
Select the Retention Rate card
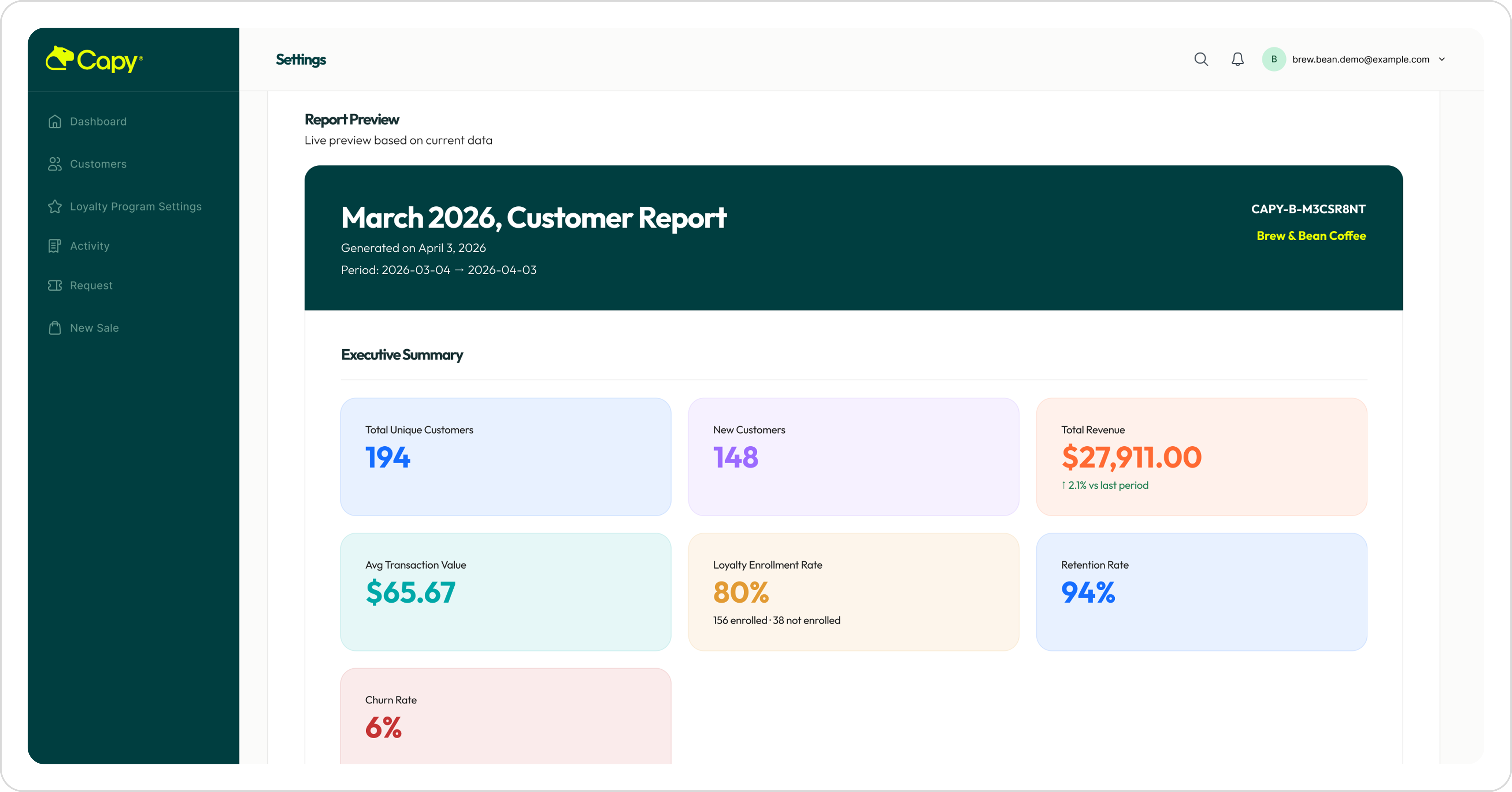point(1201,592)
